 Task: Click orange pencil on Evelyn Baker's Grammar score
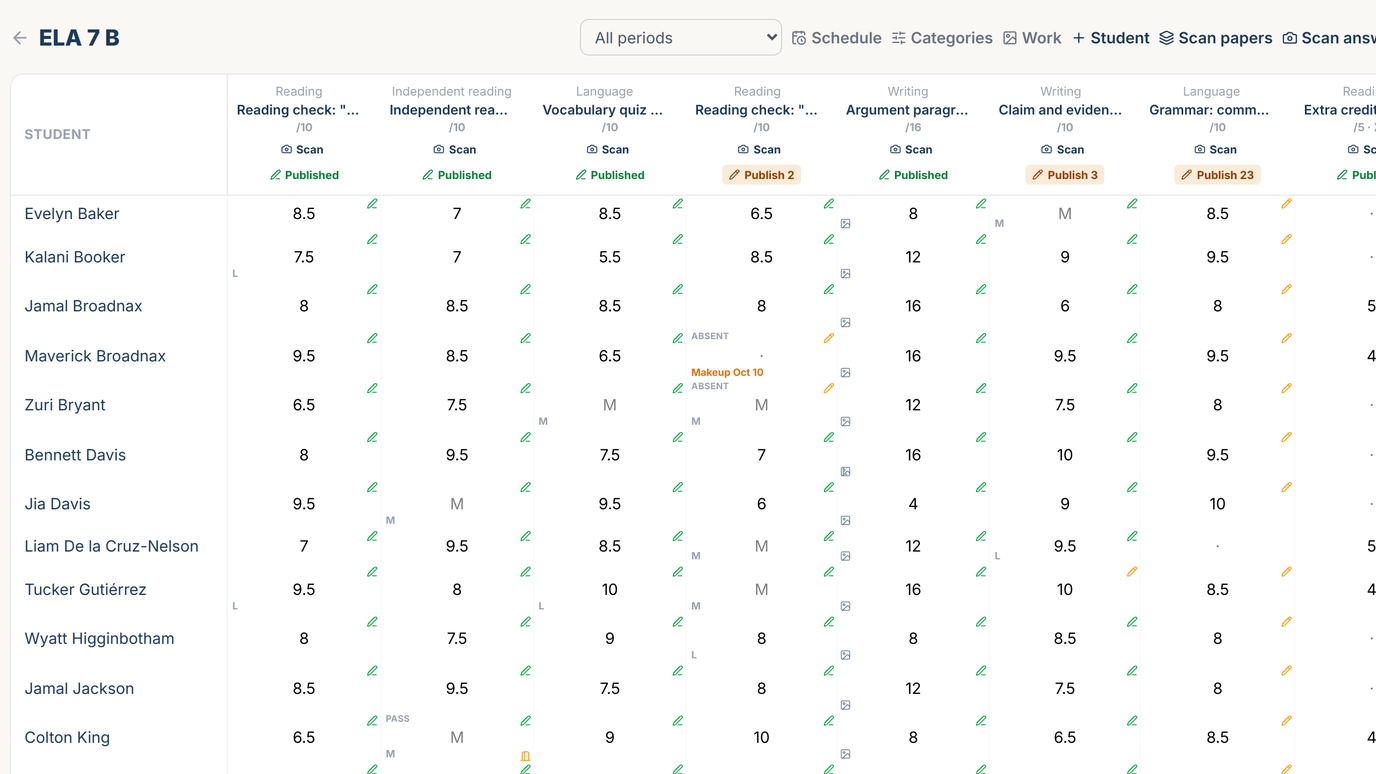(x=1287, y=204)
